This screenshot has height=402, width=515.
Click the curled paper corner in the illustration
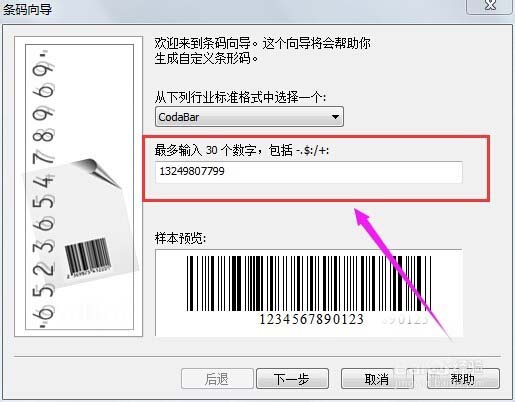(x=98, y=172)
